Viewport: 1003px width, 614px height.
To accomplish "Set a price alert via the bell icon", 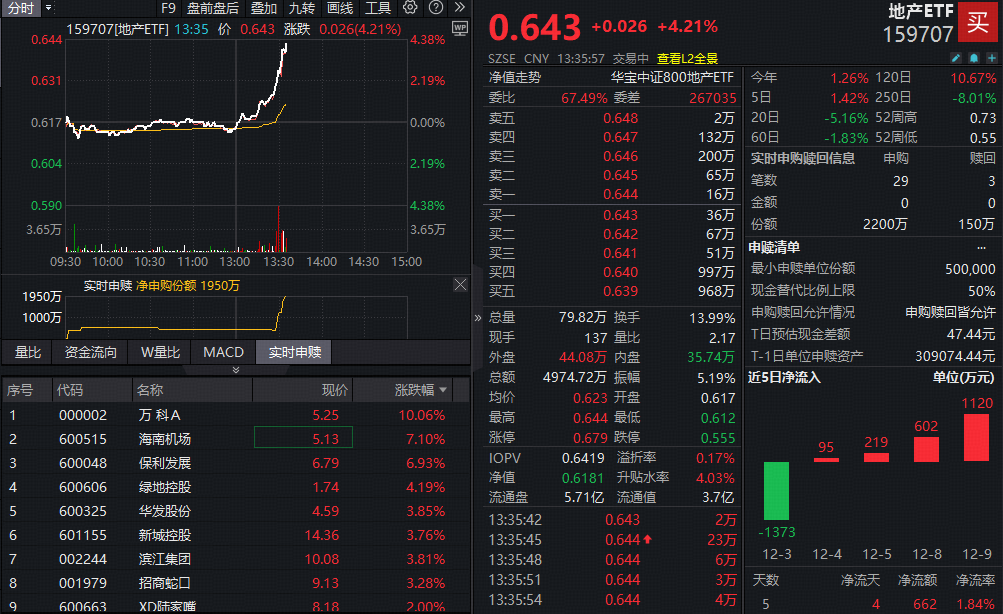I will point(975,57).
